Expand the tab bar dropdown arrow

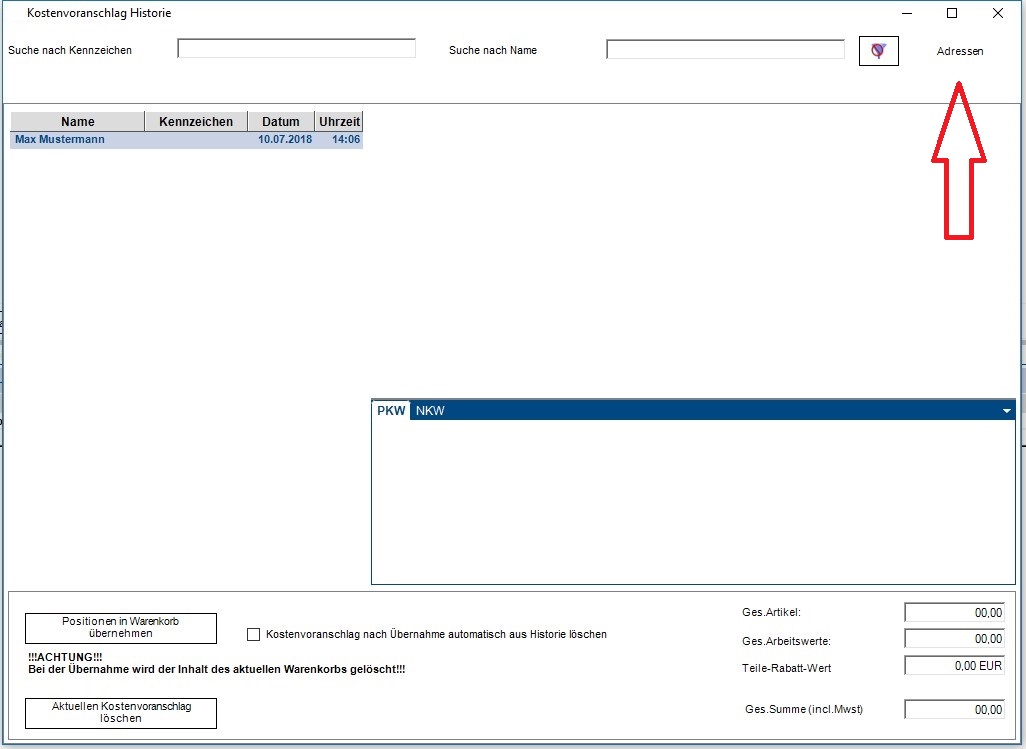(x=1006, y=411)
